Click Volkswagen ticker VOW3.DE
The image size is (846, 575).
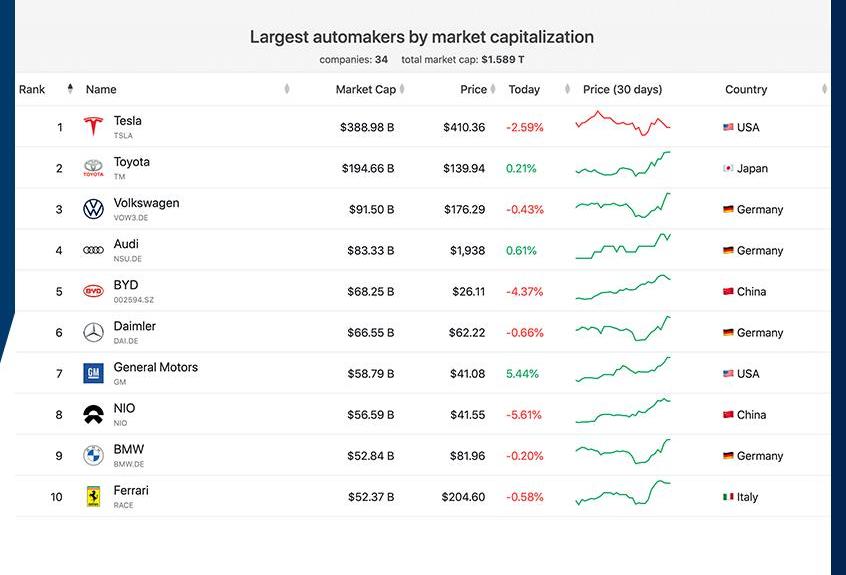[131, 218]
